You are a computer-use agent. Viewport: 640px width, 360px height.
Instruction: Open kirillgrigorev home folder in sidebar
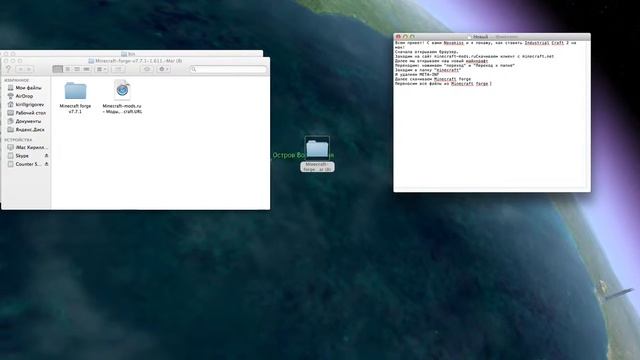[25, 104]
